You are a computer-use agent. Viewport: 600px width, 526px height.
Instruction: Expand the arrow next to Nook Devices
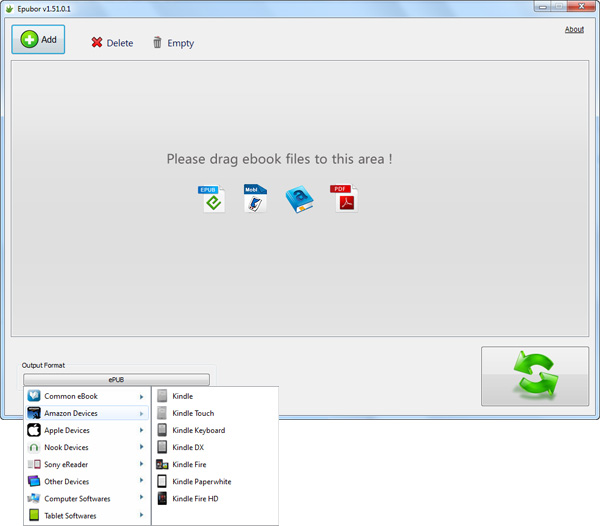(x=141, y=447)
